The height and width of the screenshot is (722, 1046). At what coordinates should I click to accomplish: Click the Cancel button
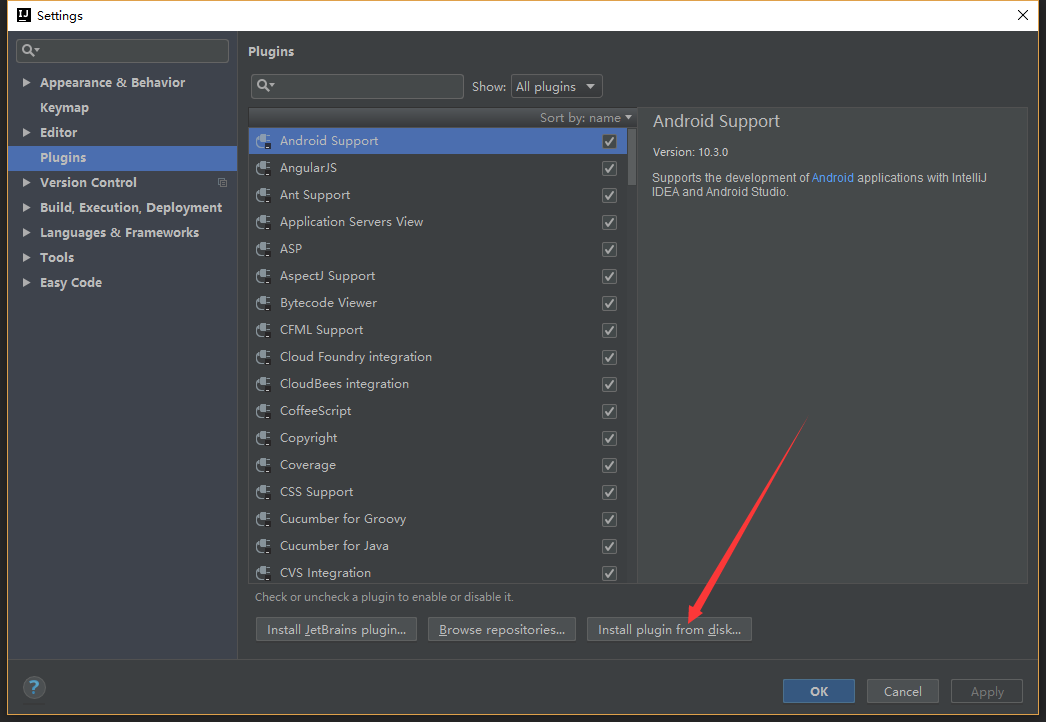(x=903, y=691)
